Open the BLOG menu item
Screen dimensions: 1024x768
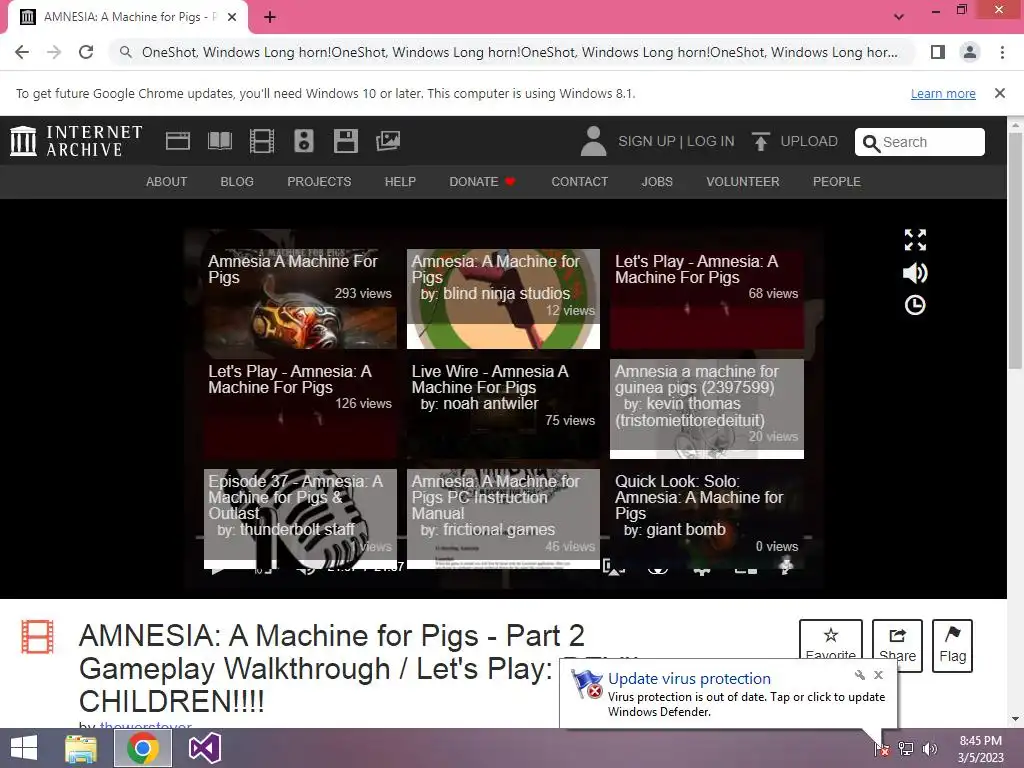click(237, 182)
